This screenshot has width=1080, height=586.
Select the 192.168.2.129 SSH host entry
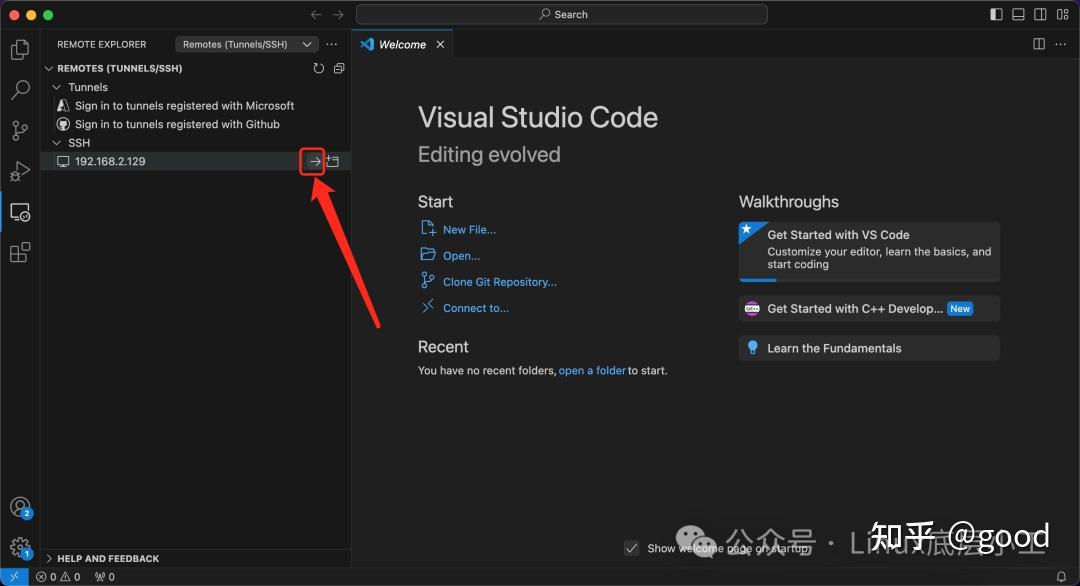pyautogui.click(x=110, y=161)
